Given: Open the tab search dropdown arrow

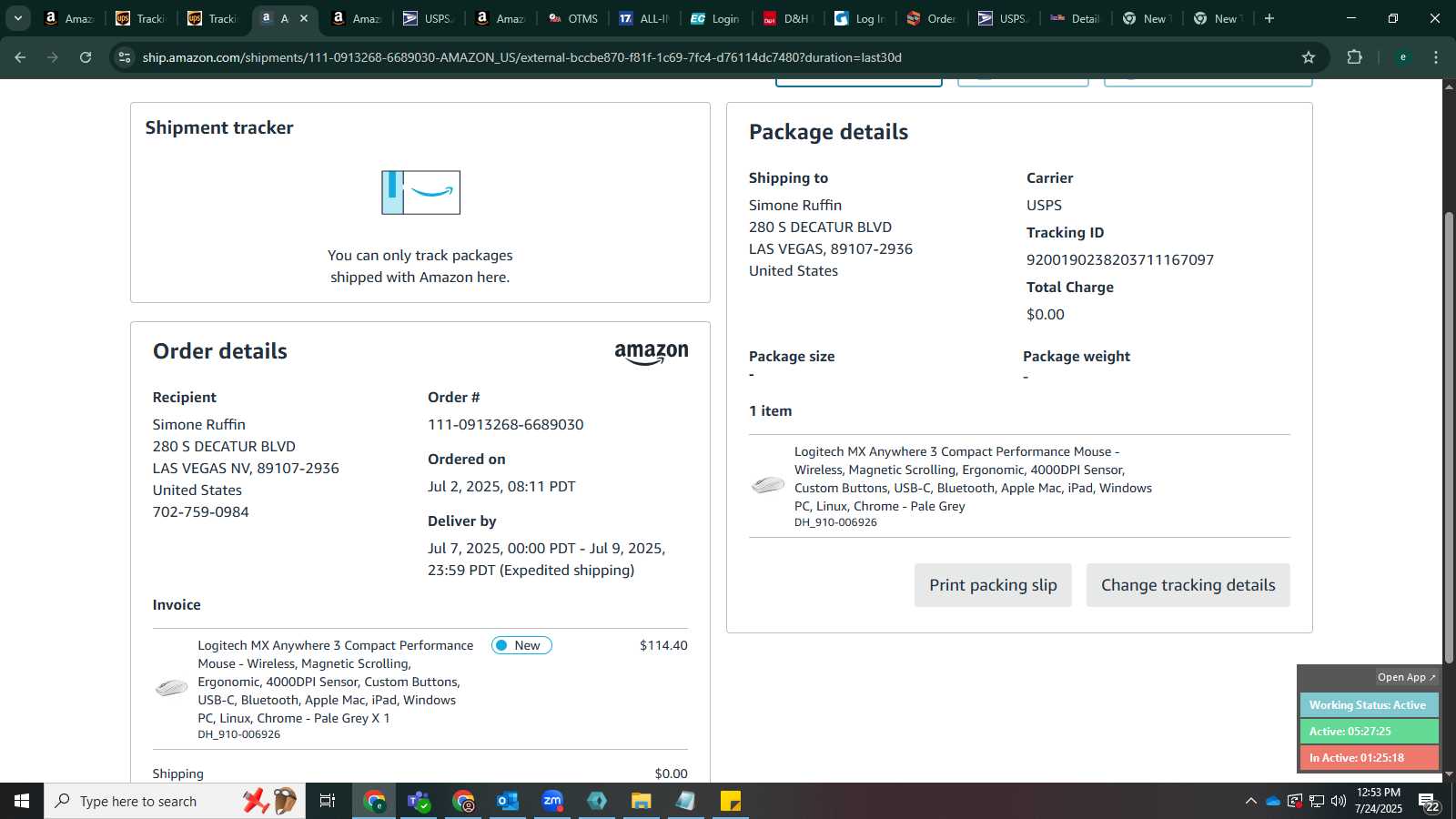Looking at the screenshot, I should coord(17,18).
